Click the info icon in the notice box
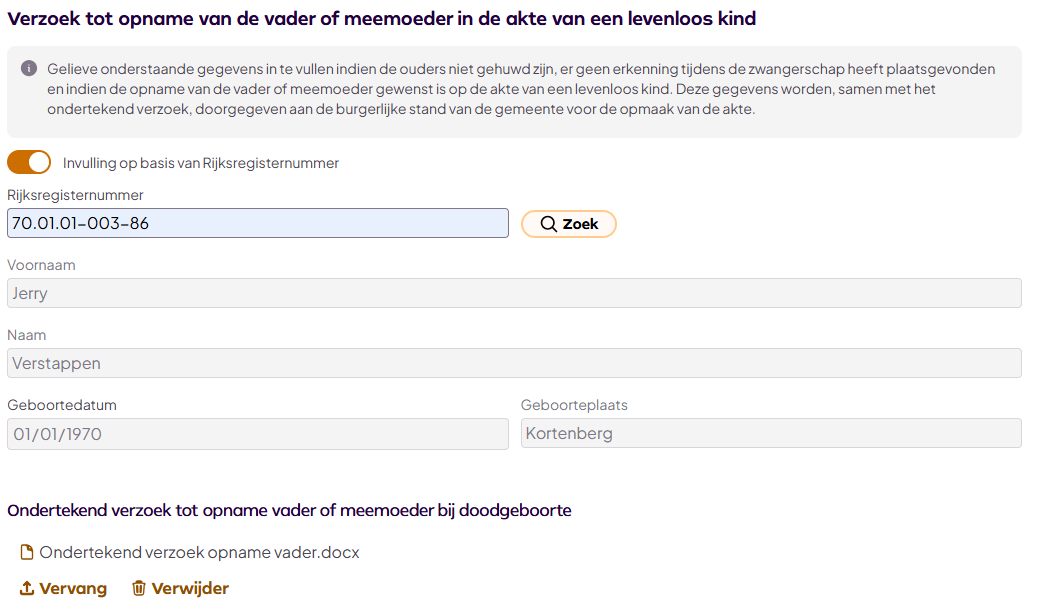The width and height of the screenshot is (1058, 612). (29, 68)
